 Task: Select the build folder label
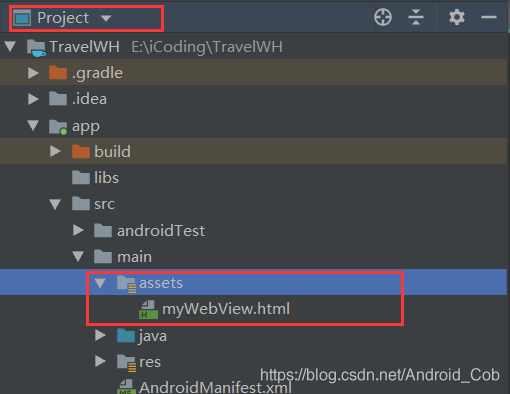[112, 152]
